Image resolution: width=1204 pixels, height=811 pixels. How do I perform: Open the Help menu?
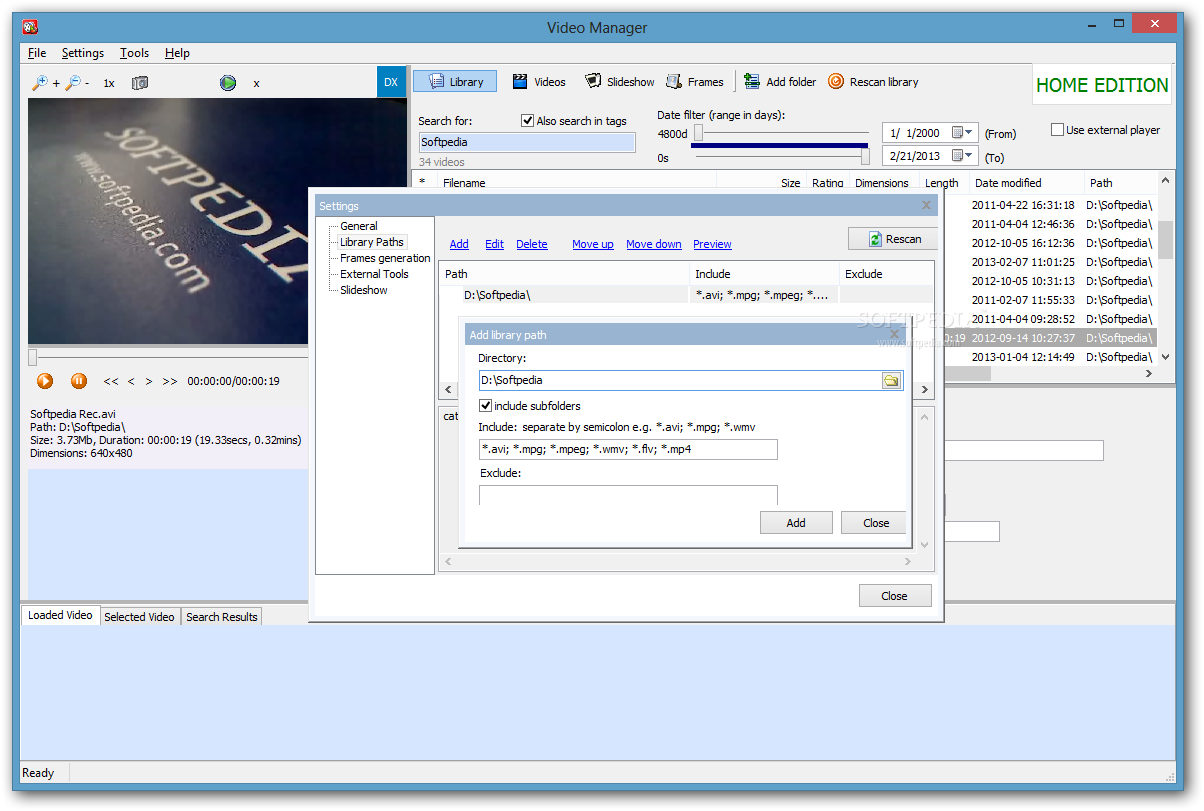pyautogui.click(x=177, y=53)
